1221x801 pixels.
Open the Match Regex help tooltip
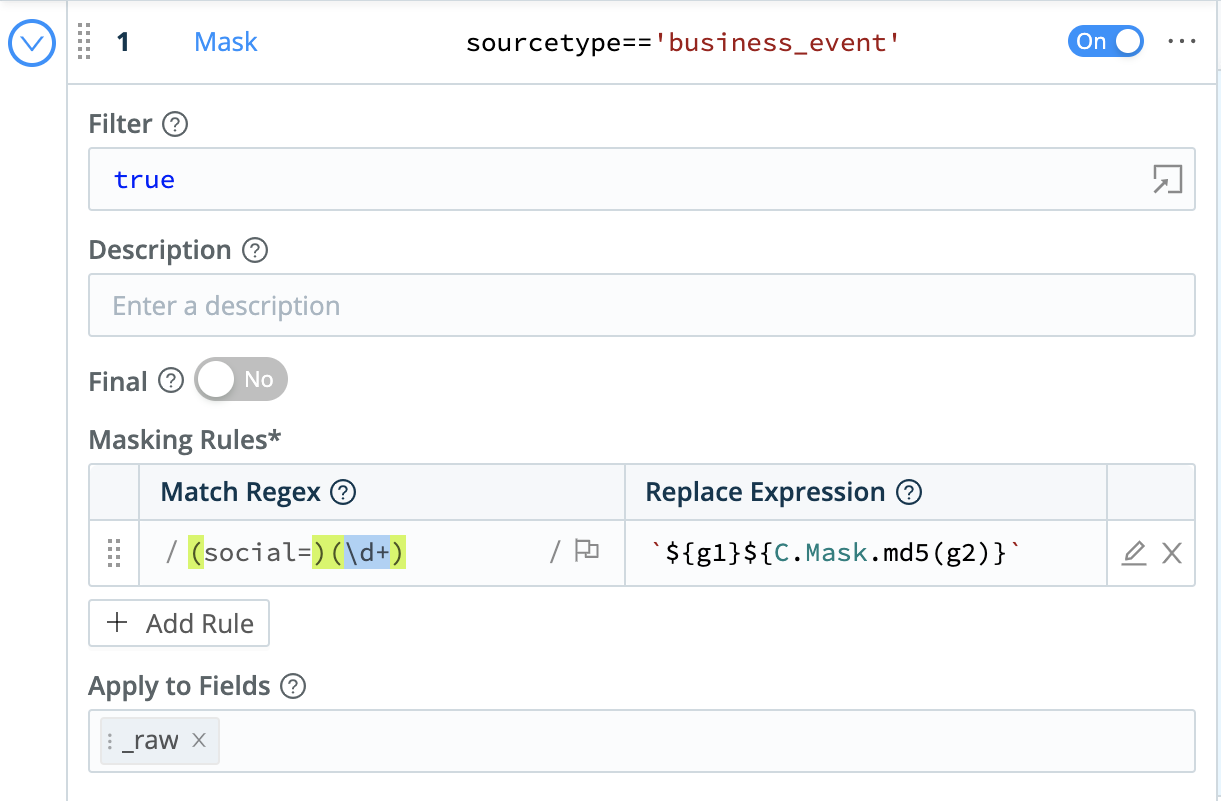coord(343,492)
